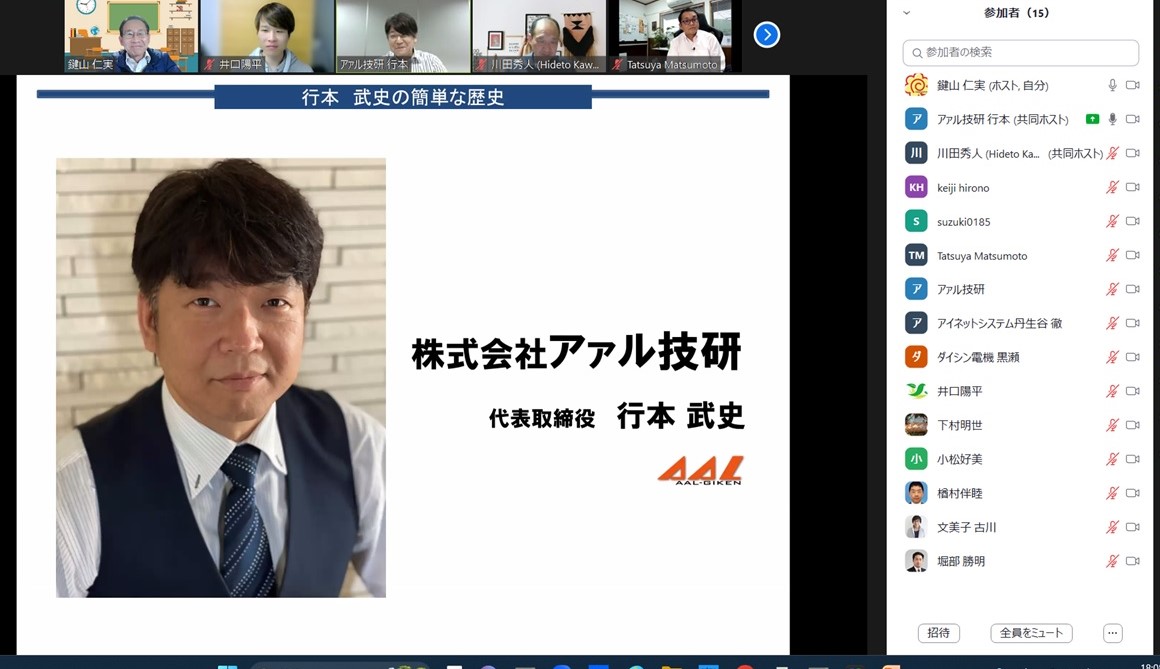
Task: Unmute 川田秀人 muted microphone in participant list
Action: (1112, 153)
